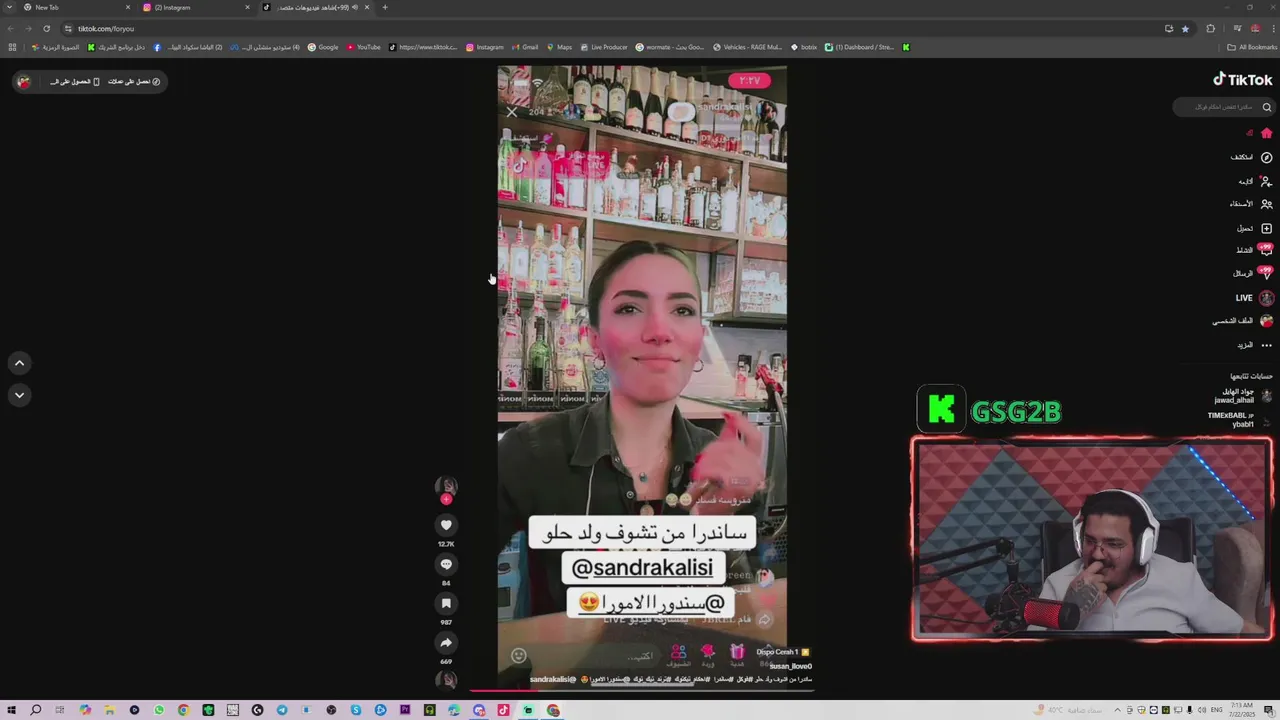
Task: Open the All Bookmarks folder
Action: 1252,47
